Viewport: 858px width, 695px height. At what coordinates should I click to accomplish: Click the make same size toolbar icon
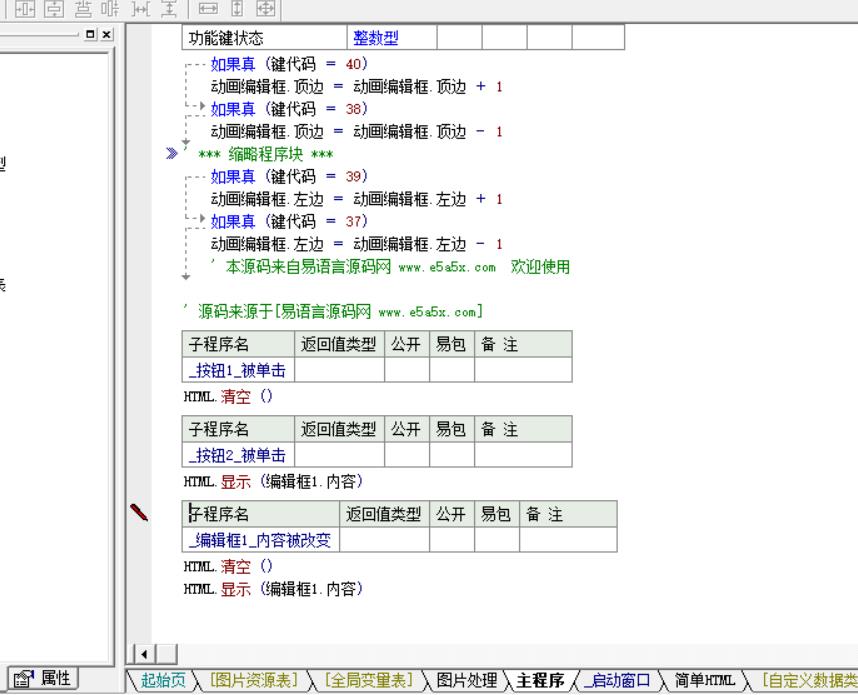coord(266,8)
